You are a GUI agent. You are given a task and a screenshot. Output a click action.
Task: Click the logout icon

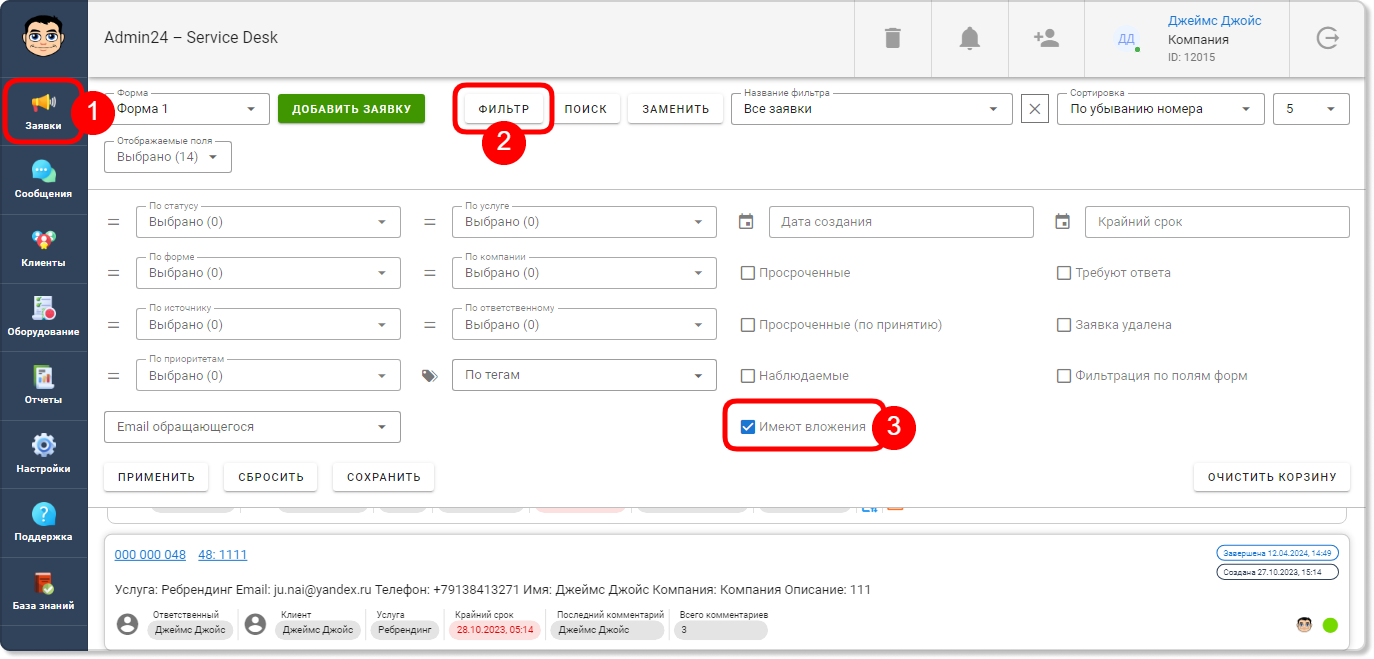coord(1327,38)
